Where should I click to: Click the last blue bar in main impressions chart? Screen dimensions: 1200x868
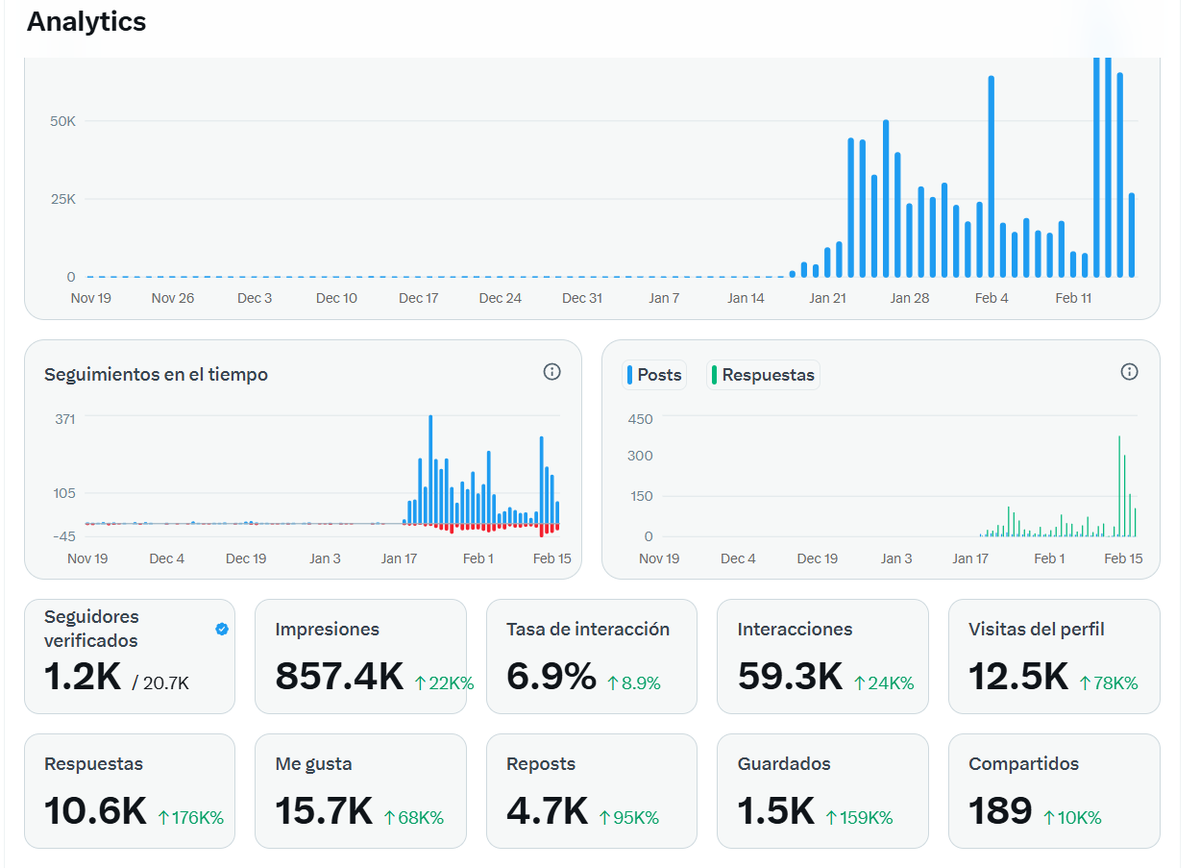pyautogui.click(x=1132, y=235)
